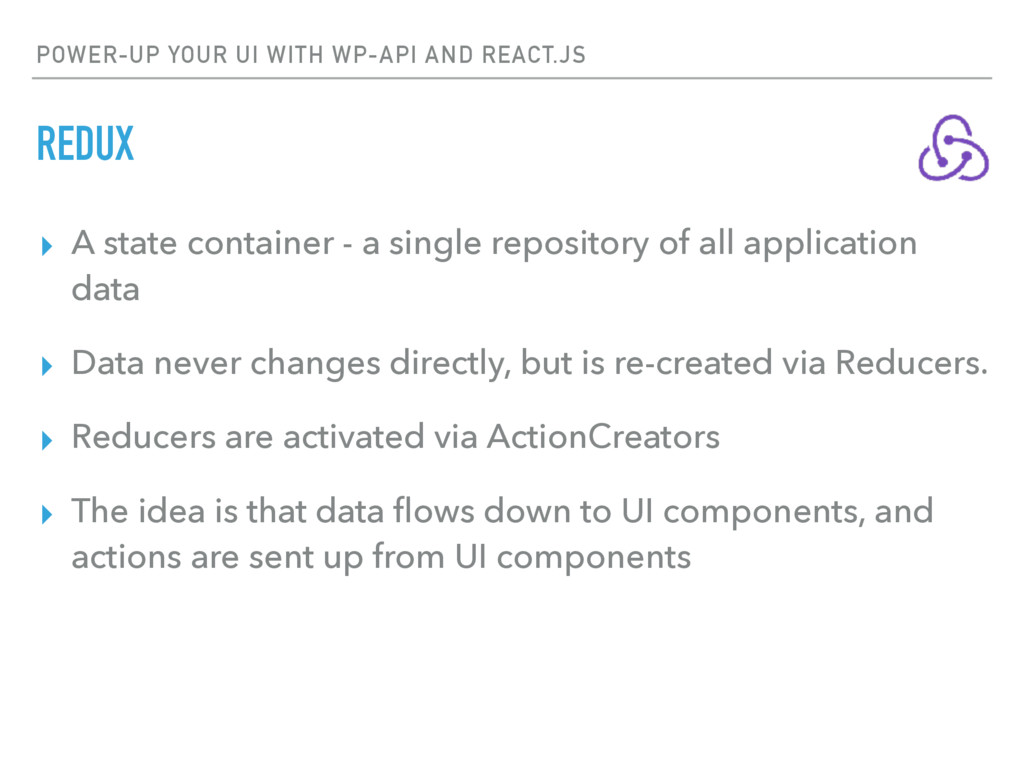The height and width of the screenshot is (768, 1024).
Task: Click the word 'application' in first bullet
Action: (x=830, y=244)
